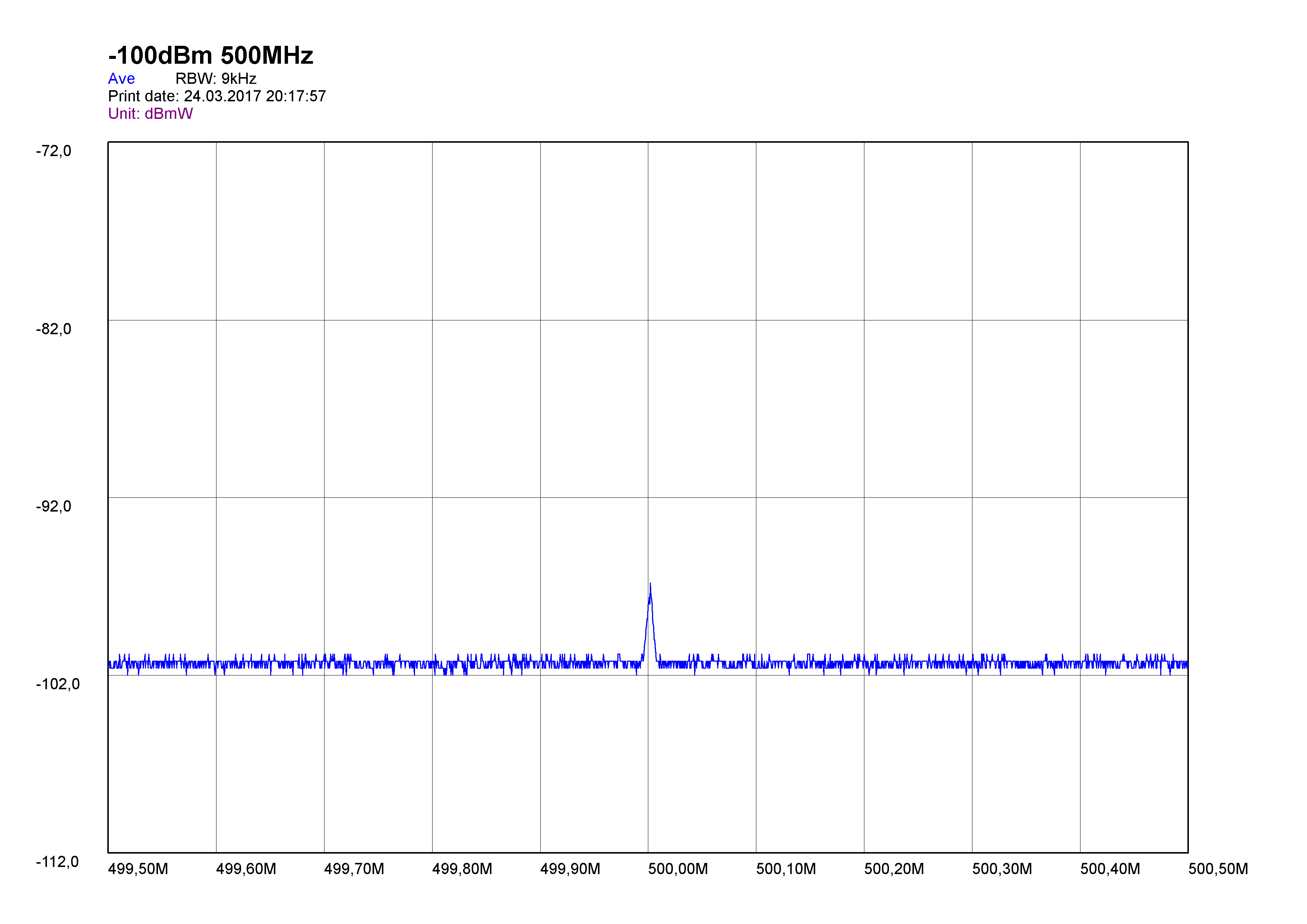Screen dimensions: 1307x924
Task: Click the 499,50M x-axis label
Action: coord(138,869)
